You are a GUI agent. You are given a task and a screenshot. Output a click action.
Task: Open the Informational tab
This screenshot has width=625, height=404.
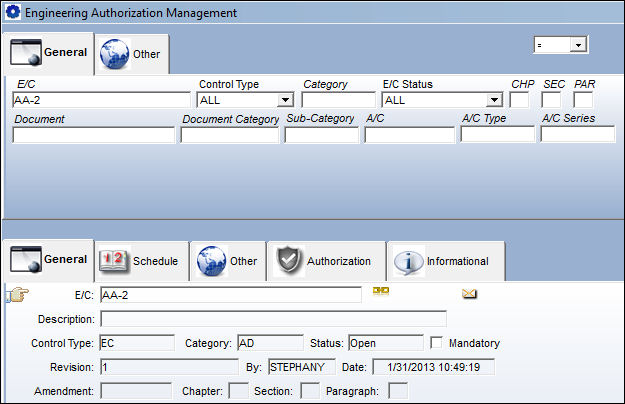(x=446, y=261)
